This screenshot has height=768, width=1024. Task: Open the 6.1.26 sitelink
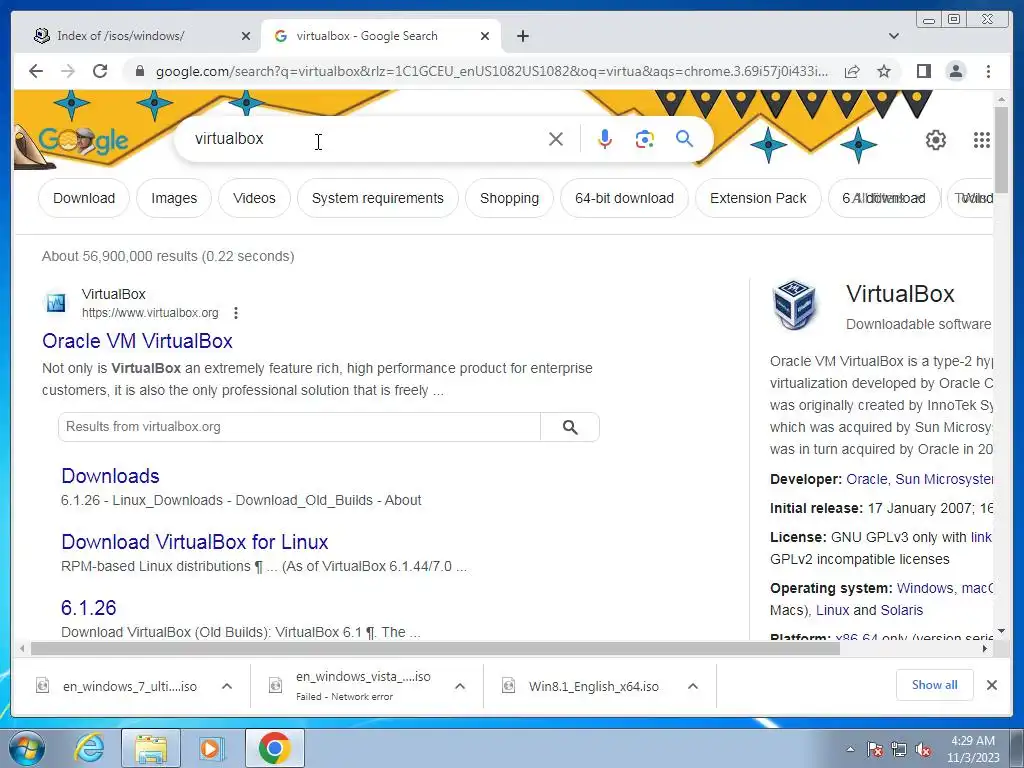click(89, 608)
